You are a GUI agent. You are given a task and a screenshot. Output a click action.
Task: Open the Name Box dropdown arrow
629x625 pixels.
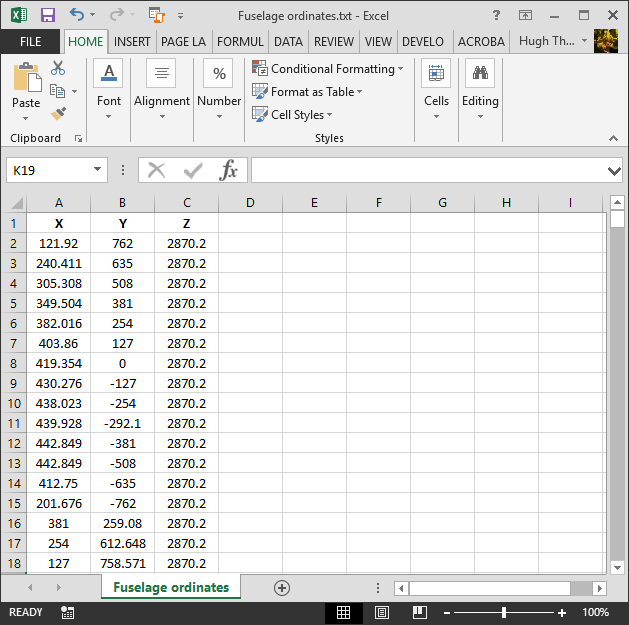[x=97, y=171]
